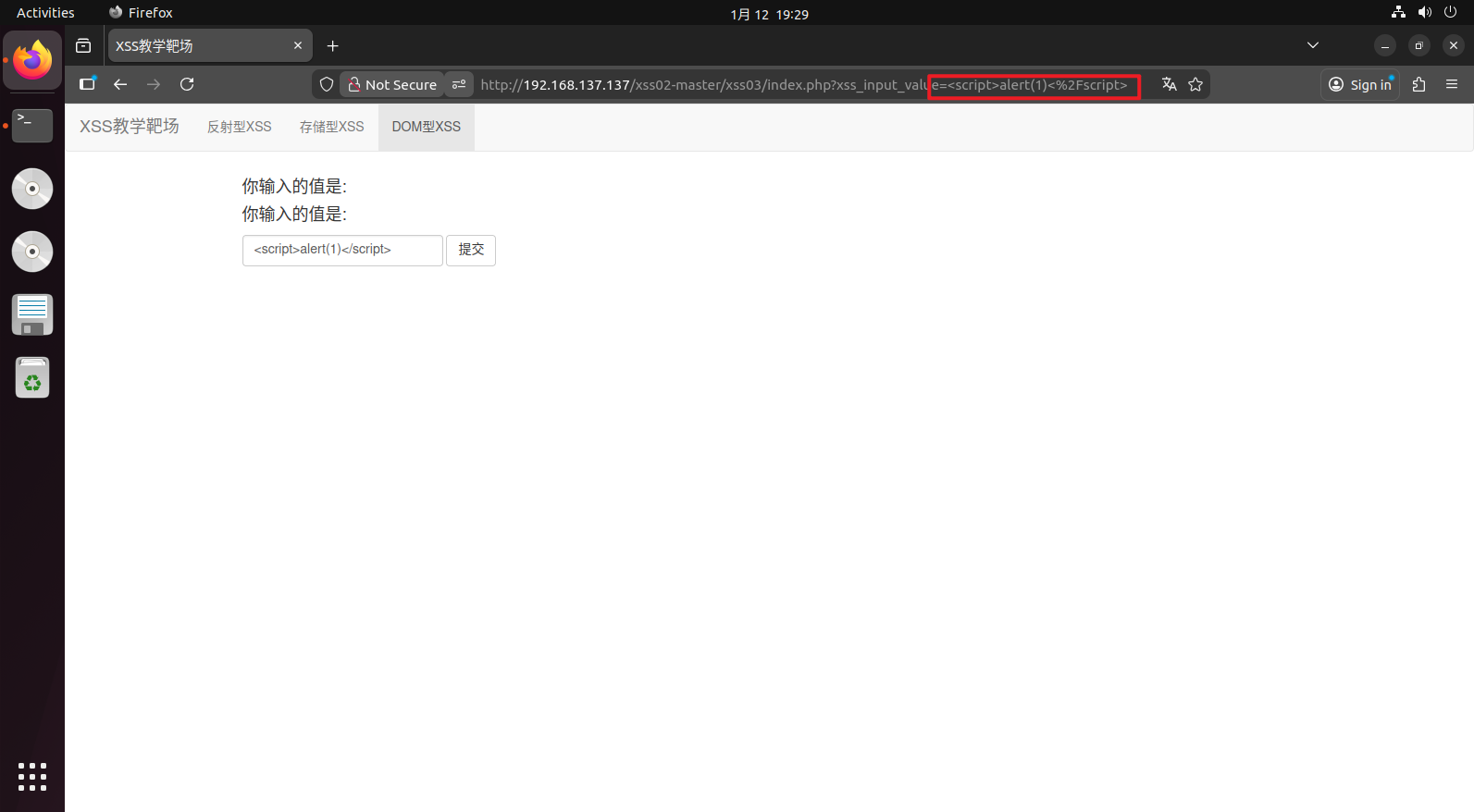This screenshot has width=1474, height=812.
Task: Open network status icon in system tray
Action: click(x=1398, y=12)
